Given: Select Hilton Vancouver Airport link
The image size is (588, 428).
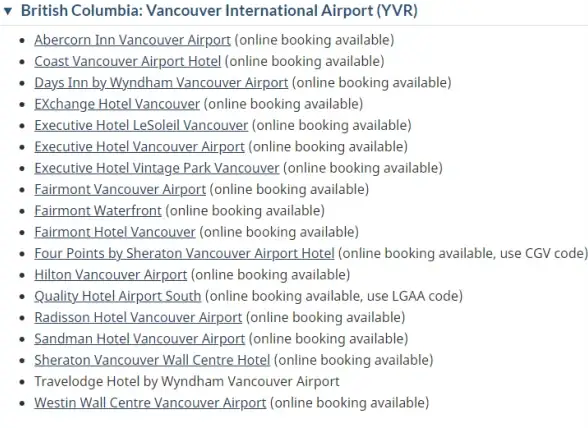Looking at the screenshot, I should click(x=111, y=275).
